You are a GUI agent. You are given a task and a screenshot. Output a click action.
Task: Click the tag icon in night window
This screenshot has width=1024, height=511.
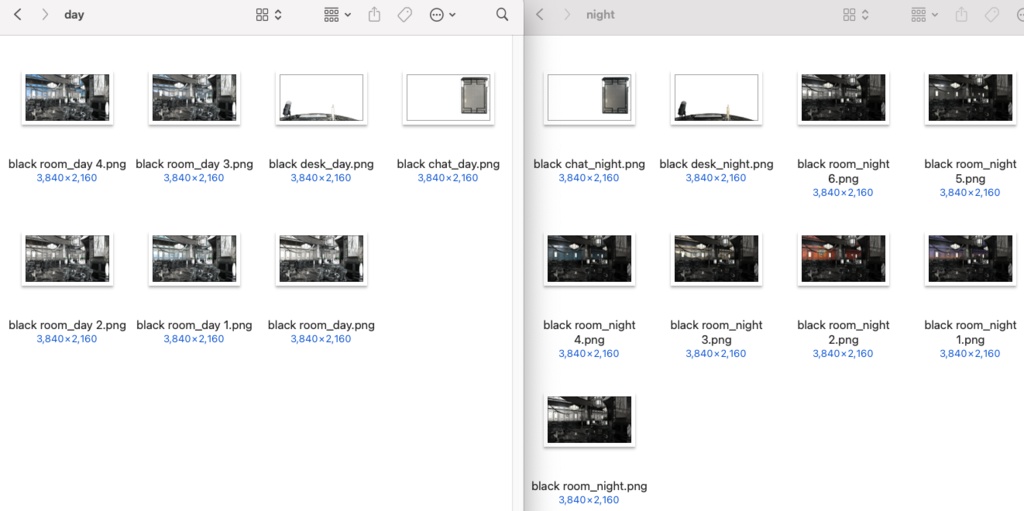tap(992, 15)
